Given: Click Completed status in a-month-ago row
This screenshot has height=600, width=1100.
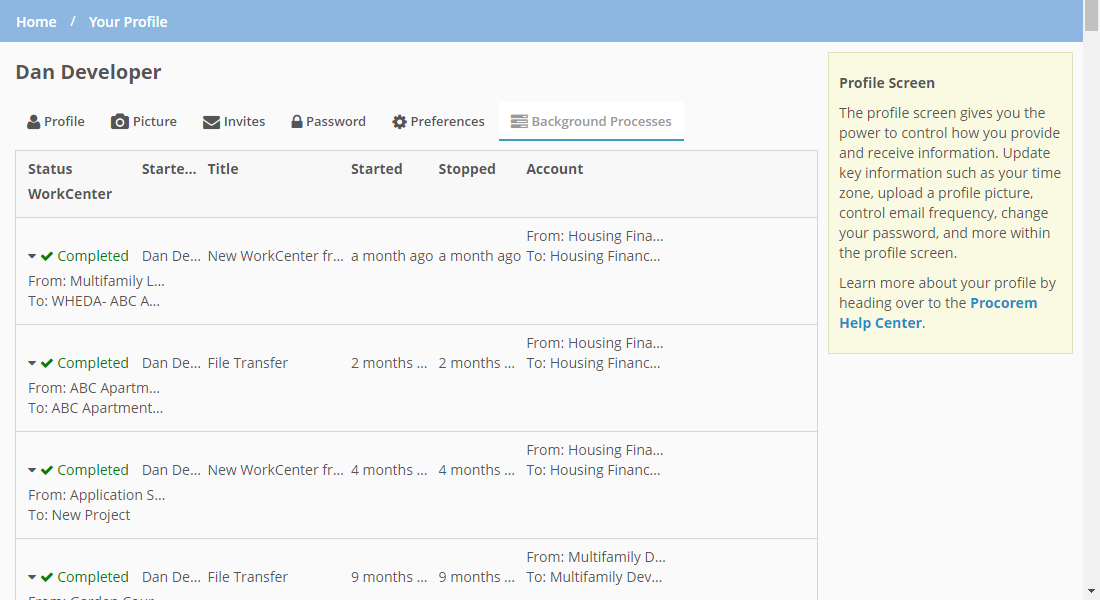Looking at the screenshot, I should 93,256.
